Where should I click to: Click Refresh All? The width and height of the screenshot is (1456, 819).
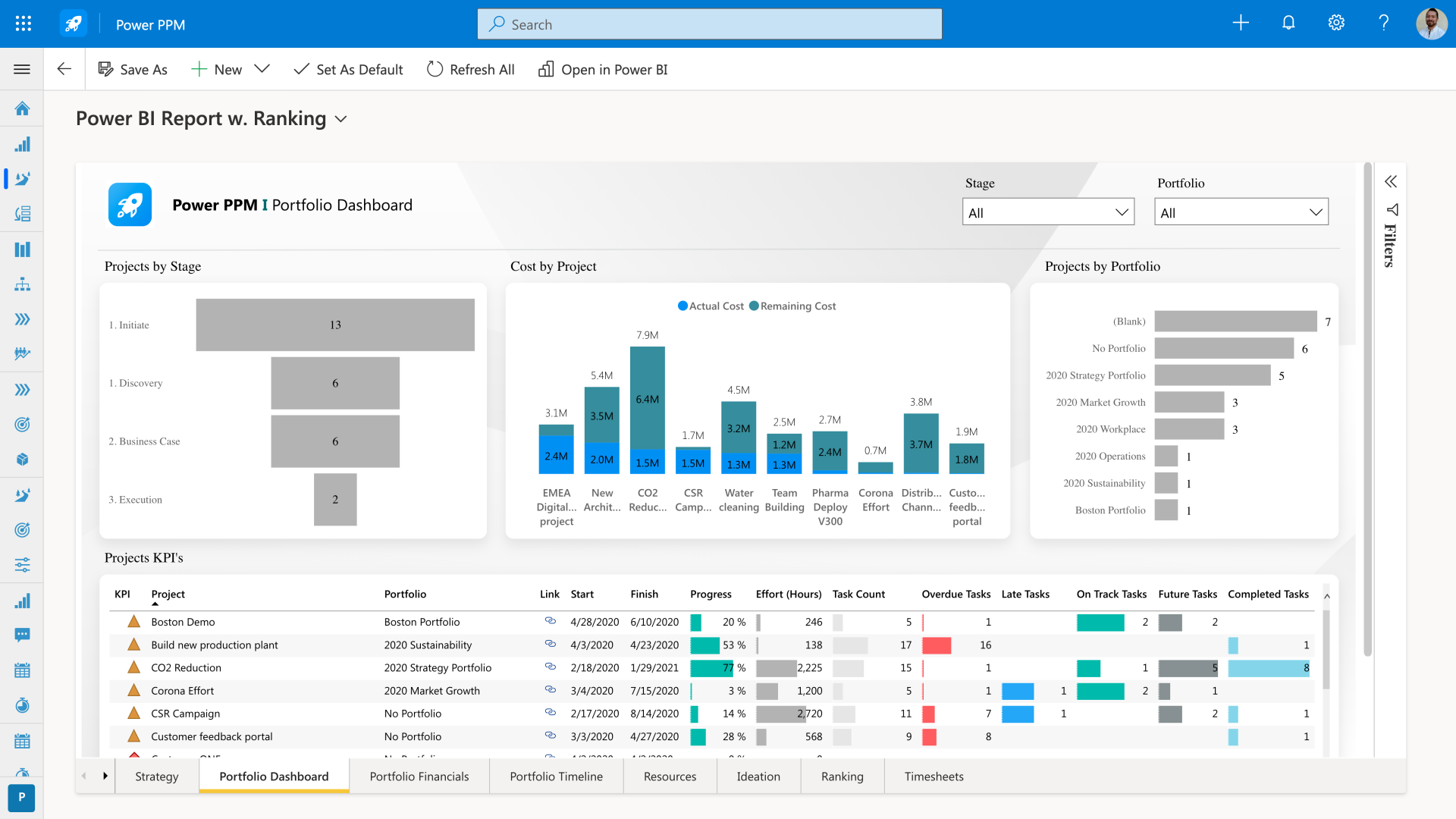pos(471,70)
